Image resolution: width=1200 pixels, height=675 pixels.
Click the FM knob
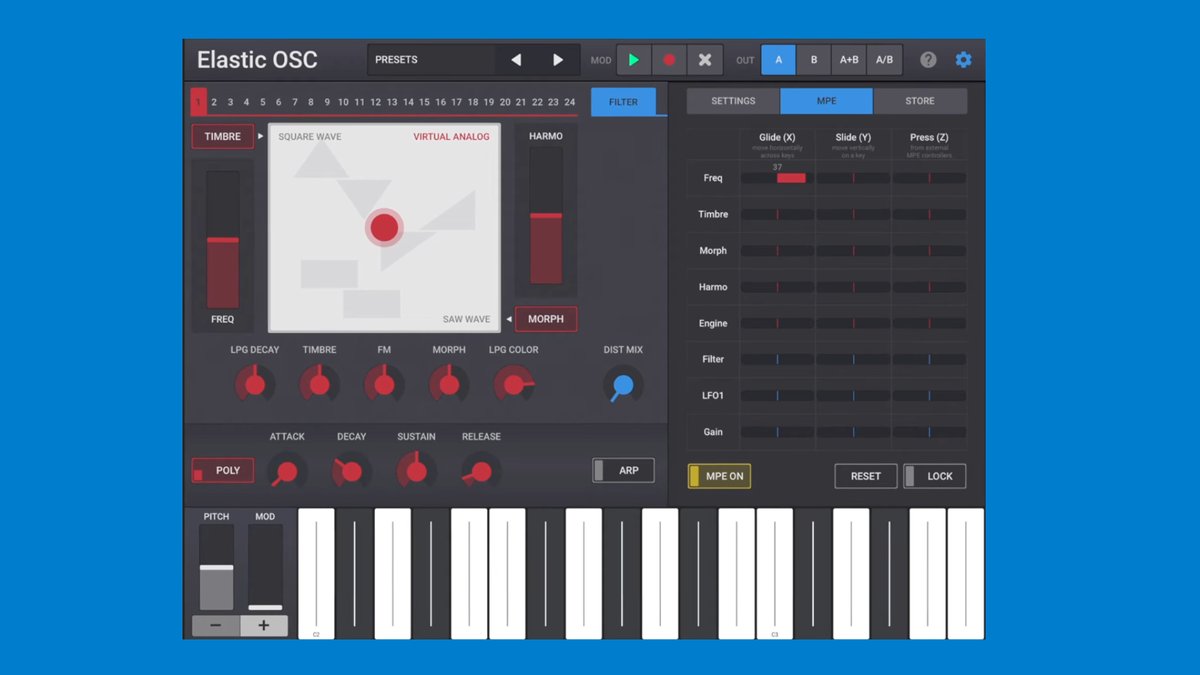(x=384, y=384)
